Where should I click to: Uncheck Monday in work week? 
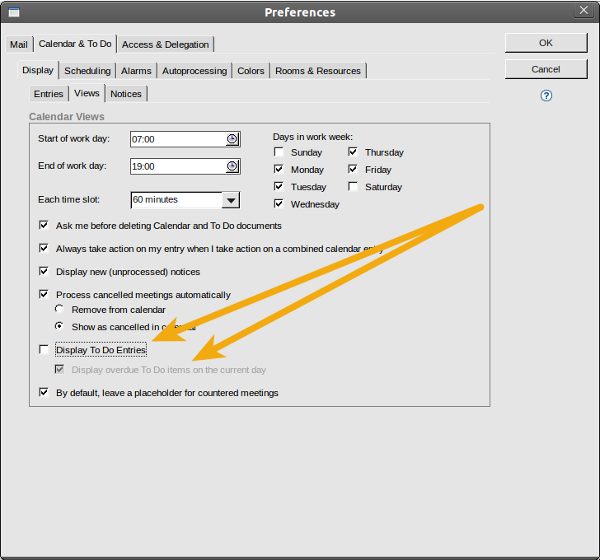tap(279, 169)
